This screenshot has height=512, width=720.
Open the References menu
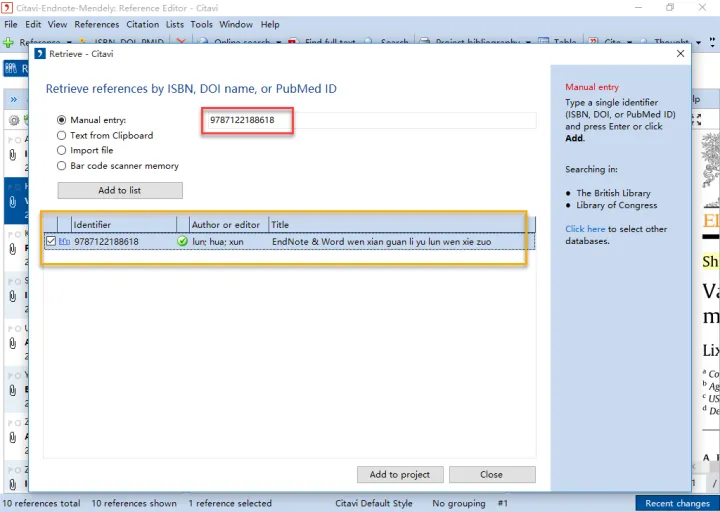pos(97,24)
